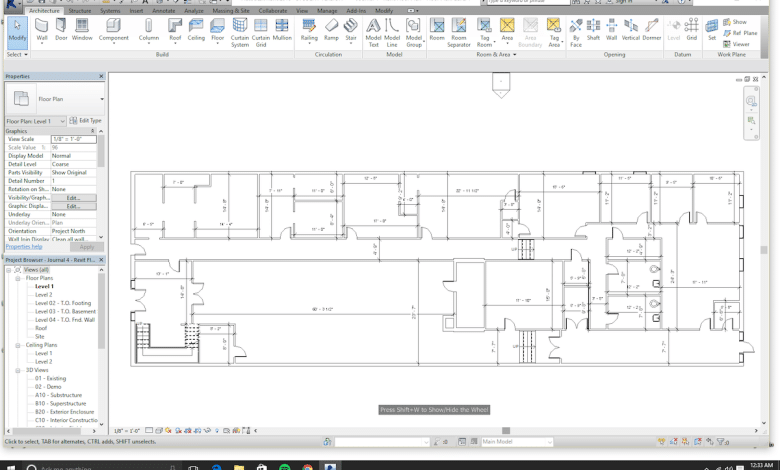Click the Tag Area tool

tap(554, 33)
